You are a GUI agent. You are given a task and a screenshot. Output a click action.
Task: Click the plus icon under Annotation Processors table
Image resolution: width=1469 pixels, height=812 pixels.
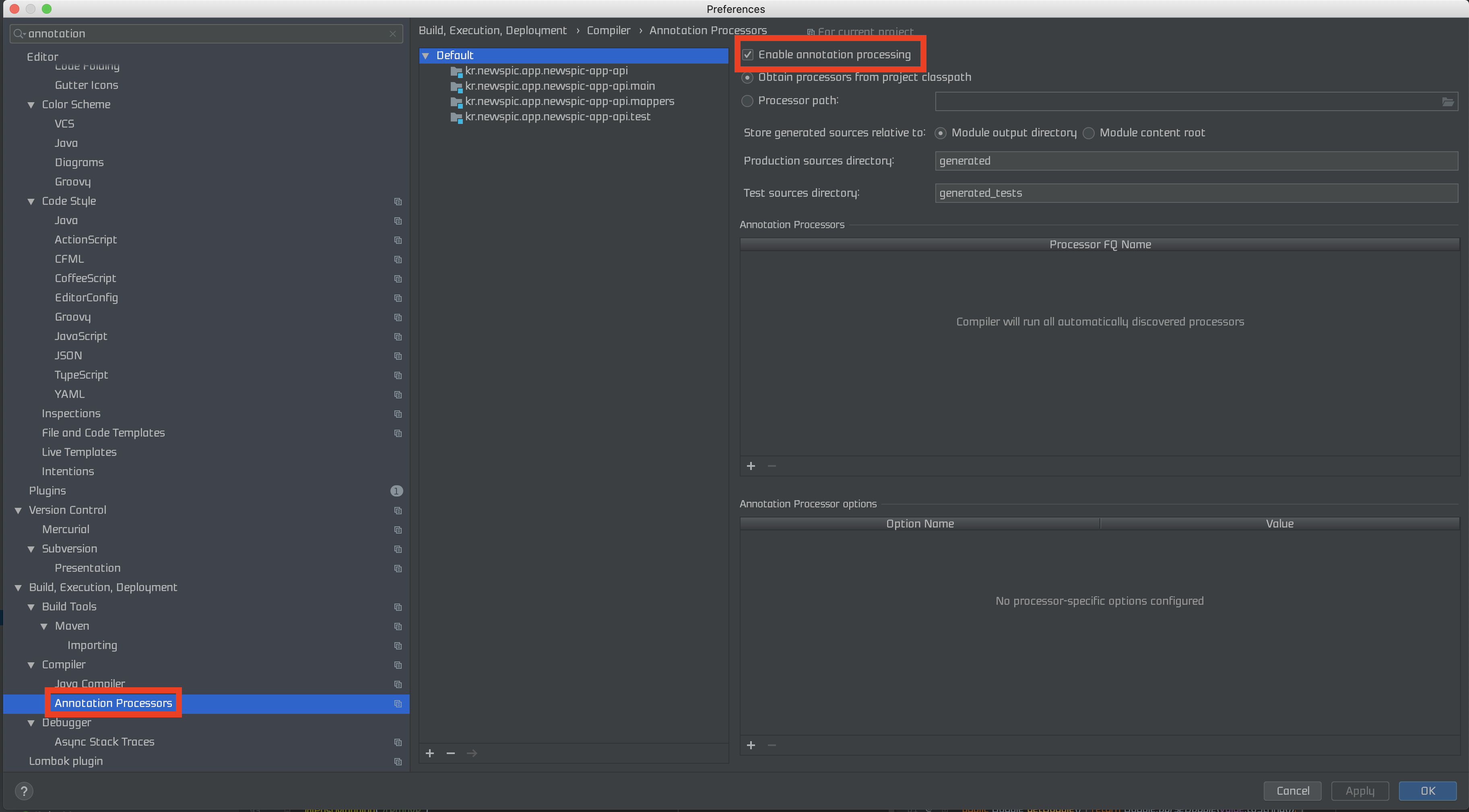[751, 466]
